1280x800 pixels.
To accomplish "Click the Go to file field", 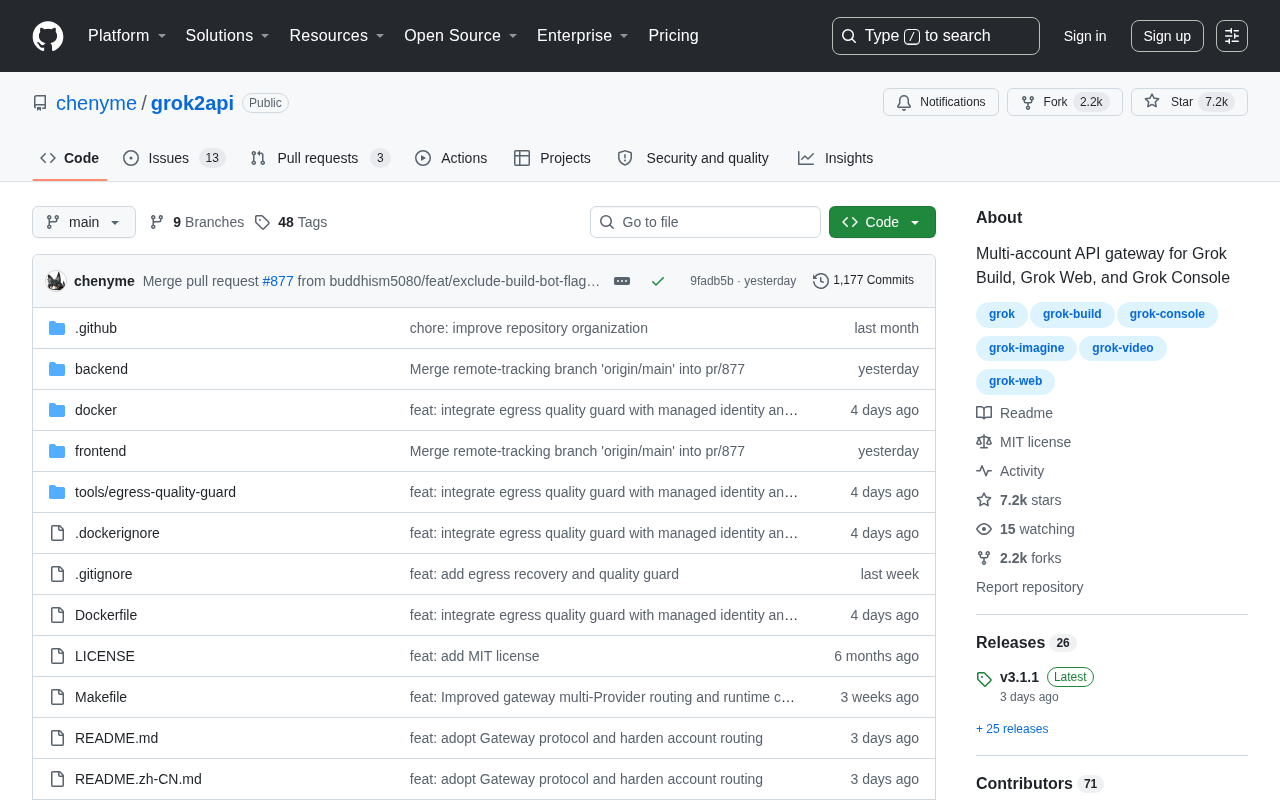I will pos(705,222).
